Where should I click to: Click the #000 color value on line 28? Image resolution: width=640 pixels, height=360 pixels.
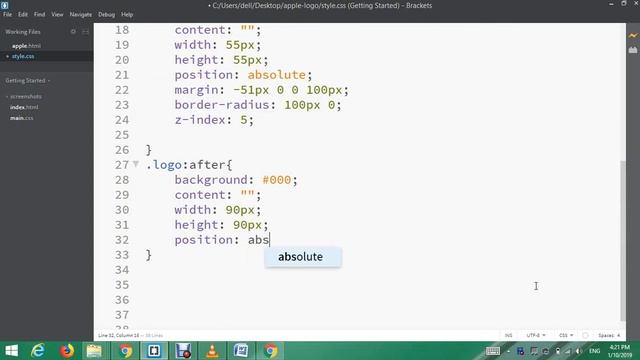coord(277,180)
